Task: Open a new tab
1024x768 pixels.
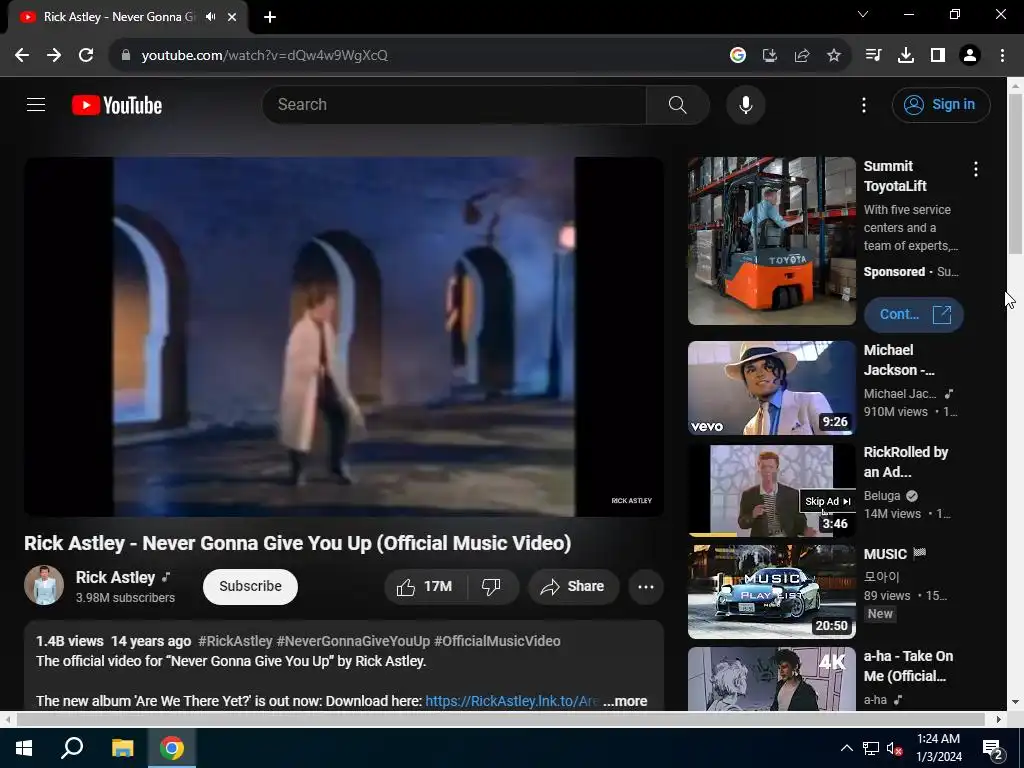Action: click(x=270, y=17)
